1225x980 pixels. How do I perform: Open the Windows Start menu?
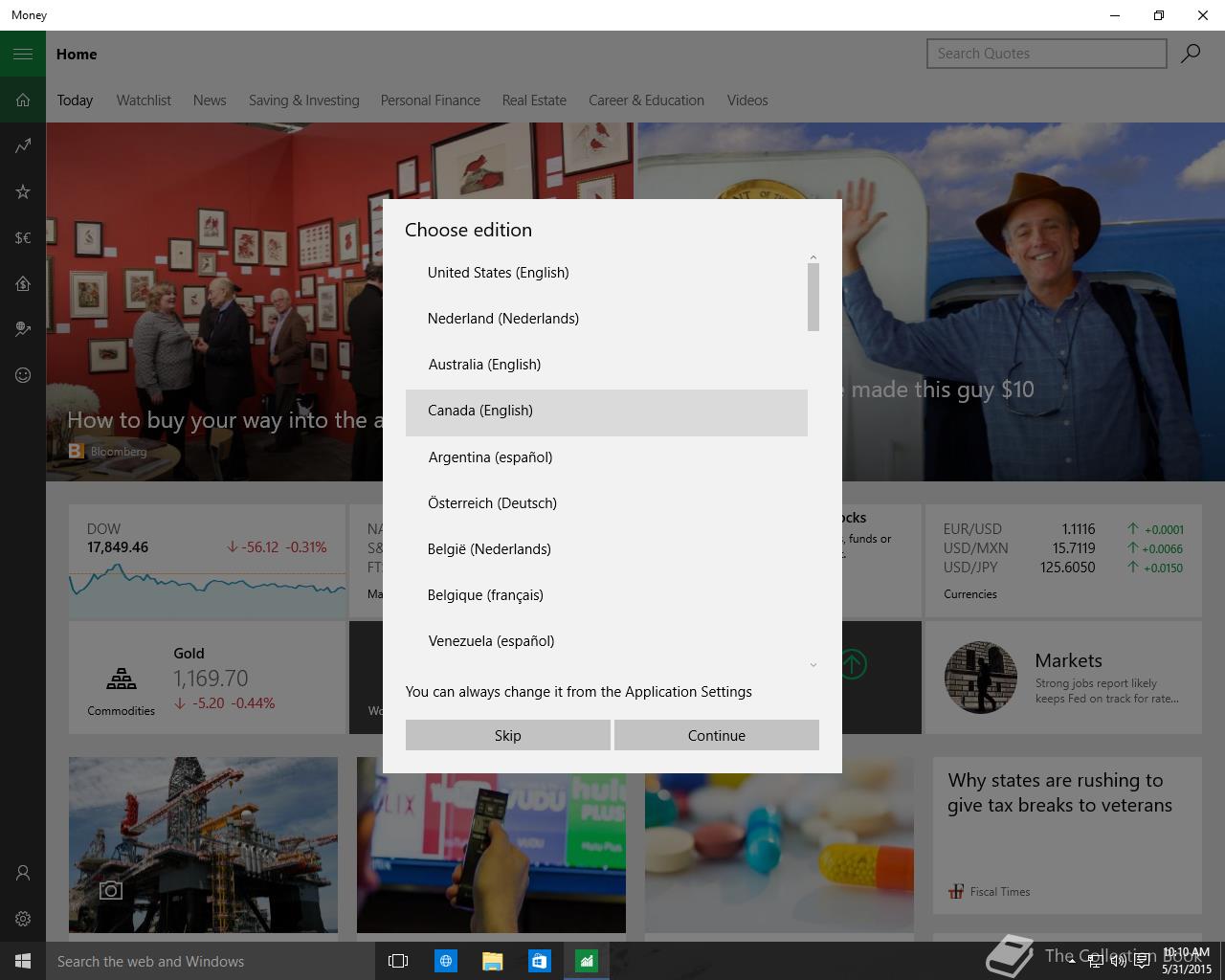point(23,961)
